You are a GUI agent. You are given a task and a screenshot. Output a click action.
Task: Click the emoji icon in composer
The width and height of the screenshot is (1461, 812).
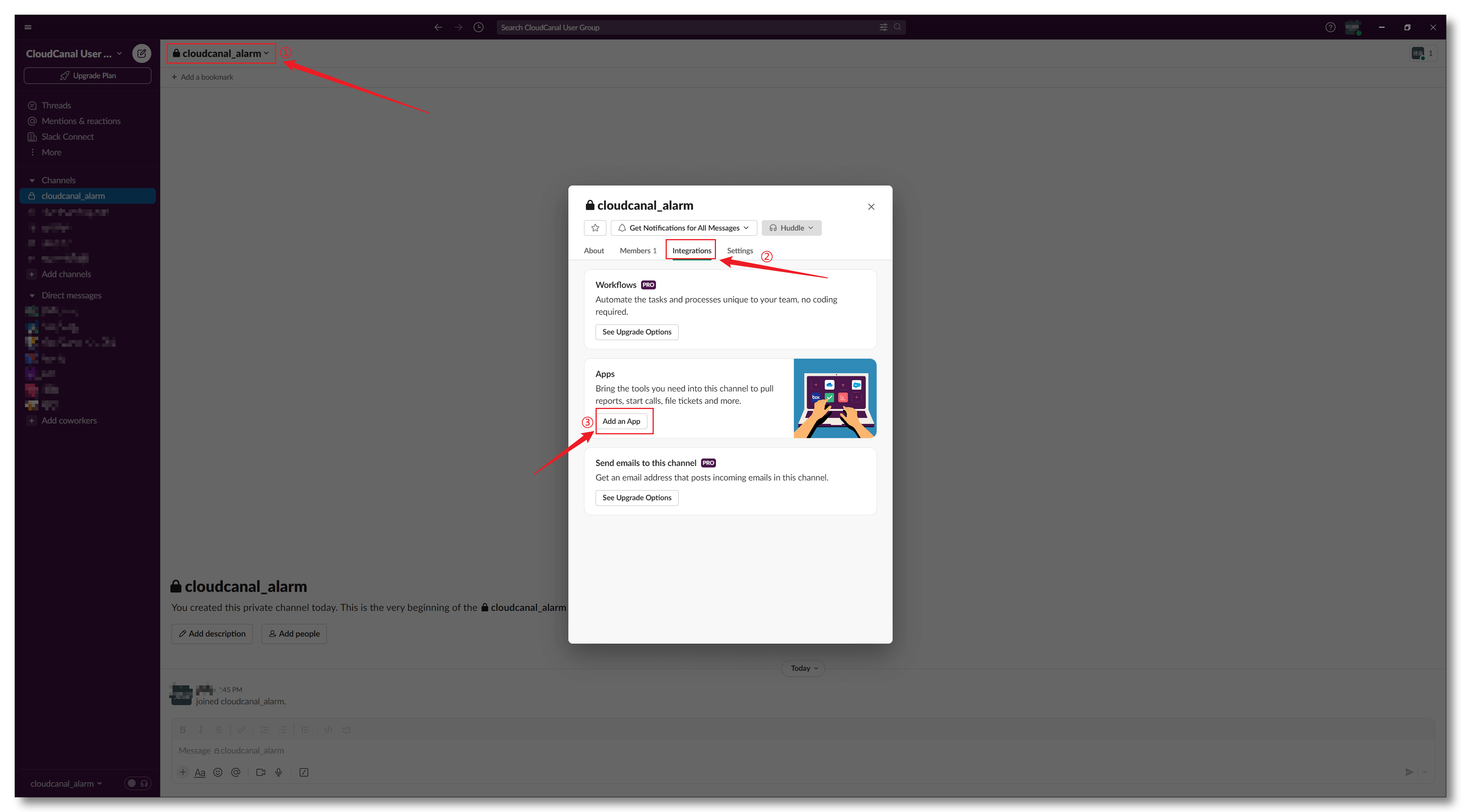tap(218, 773)
